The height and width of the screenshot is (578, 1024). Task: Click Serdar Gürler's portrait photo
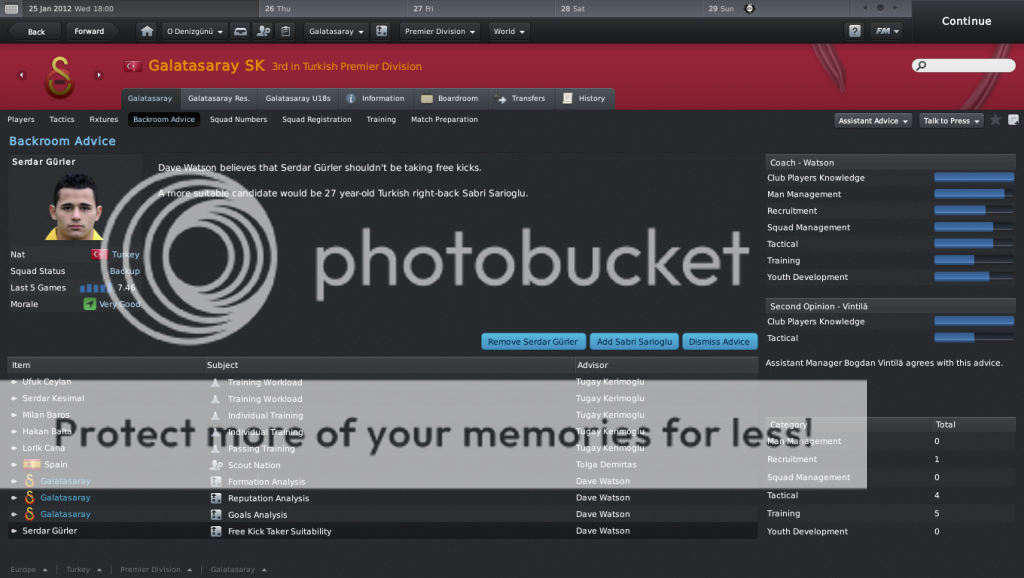[x=74, y=206]
